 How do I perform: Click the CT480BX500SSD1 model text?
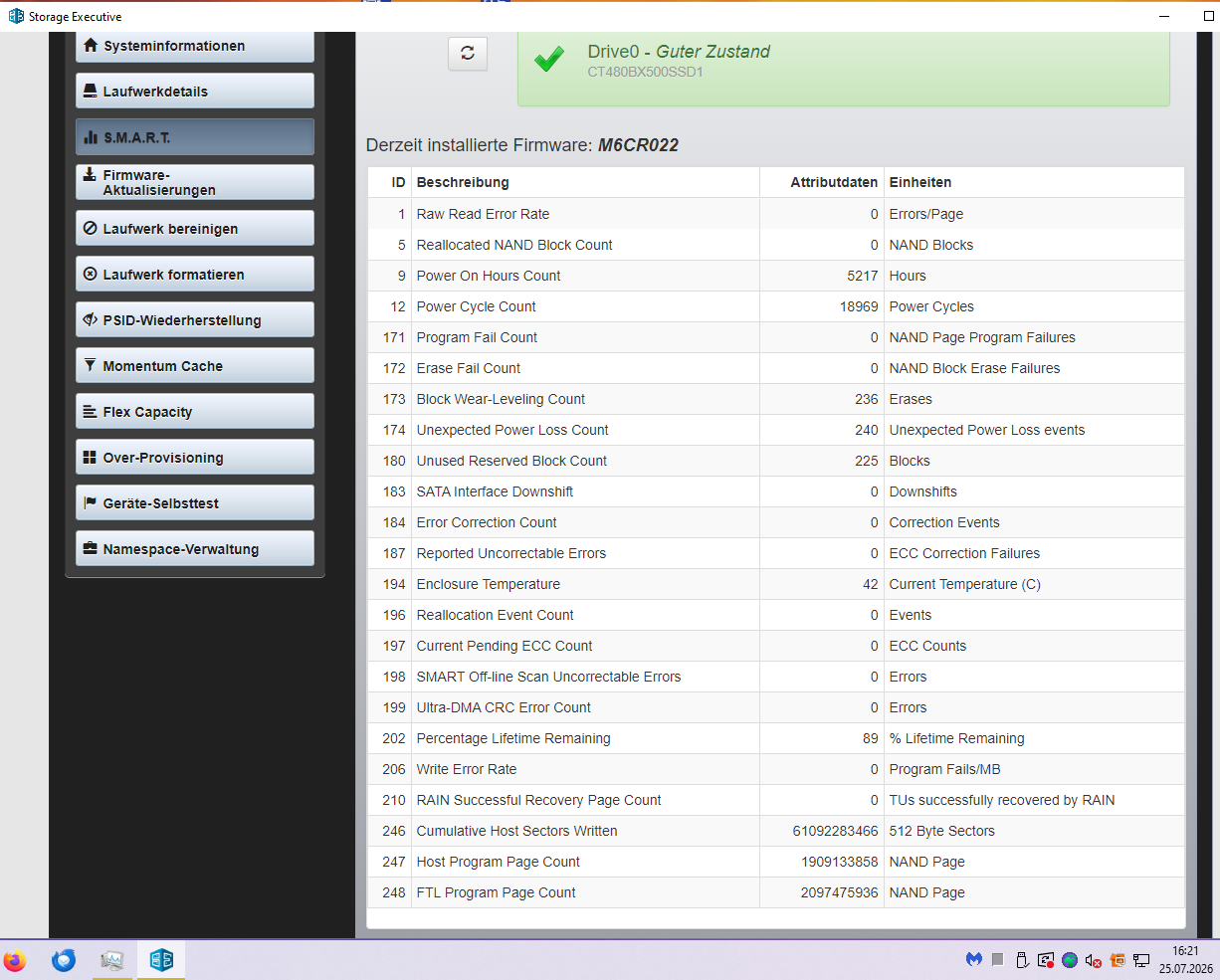pyautogui.click(x=646, y=72)
